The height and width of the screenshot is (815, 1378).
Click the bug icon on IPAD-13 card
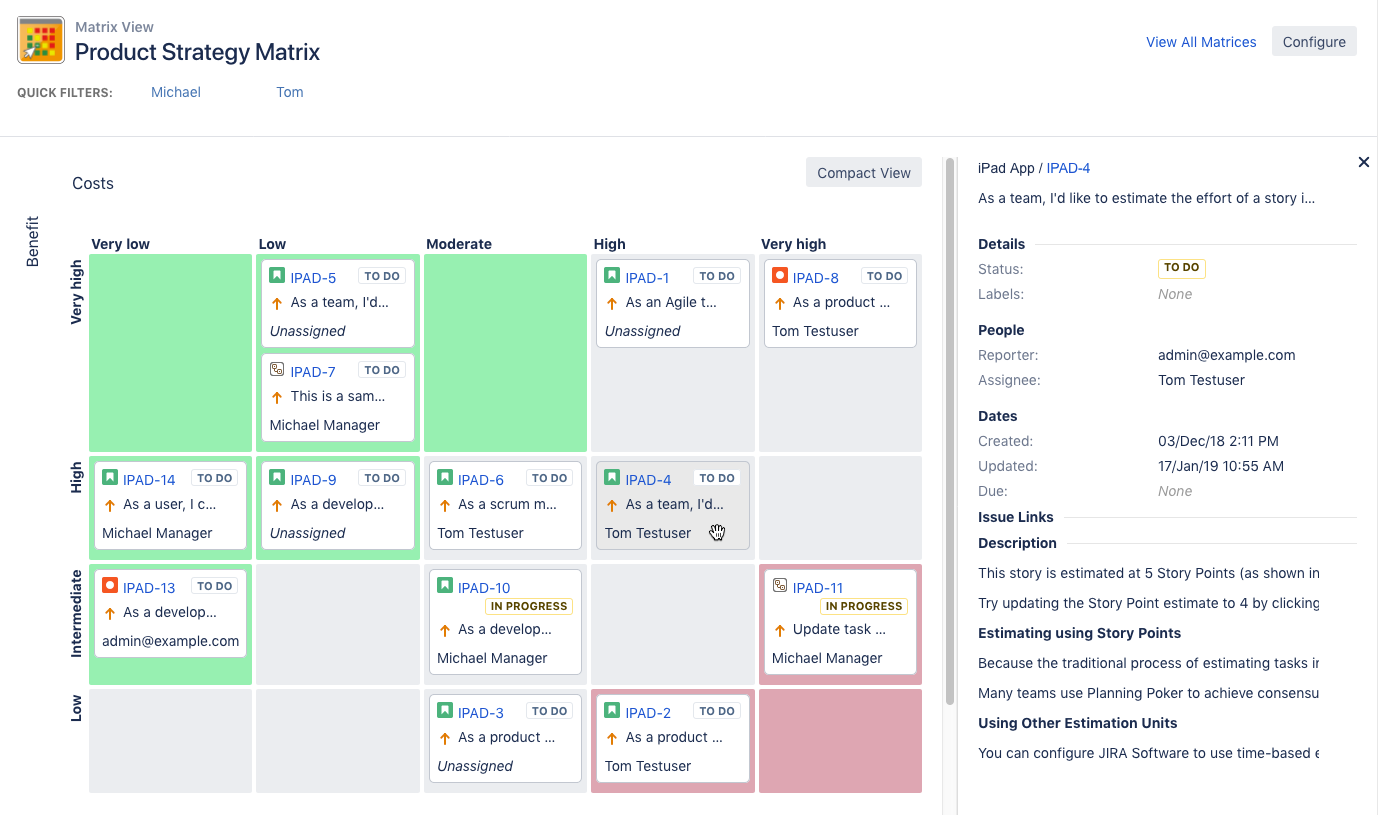tap(110, 587)
